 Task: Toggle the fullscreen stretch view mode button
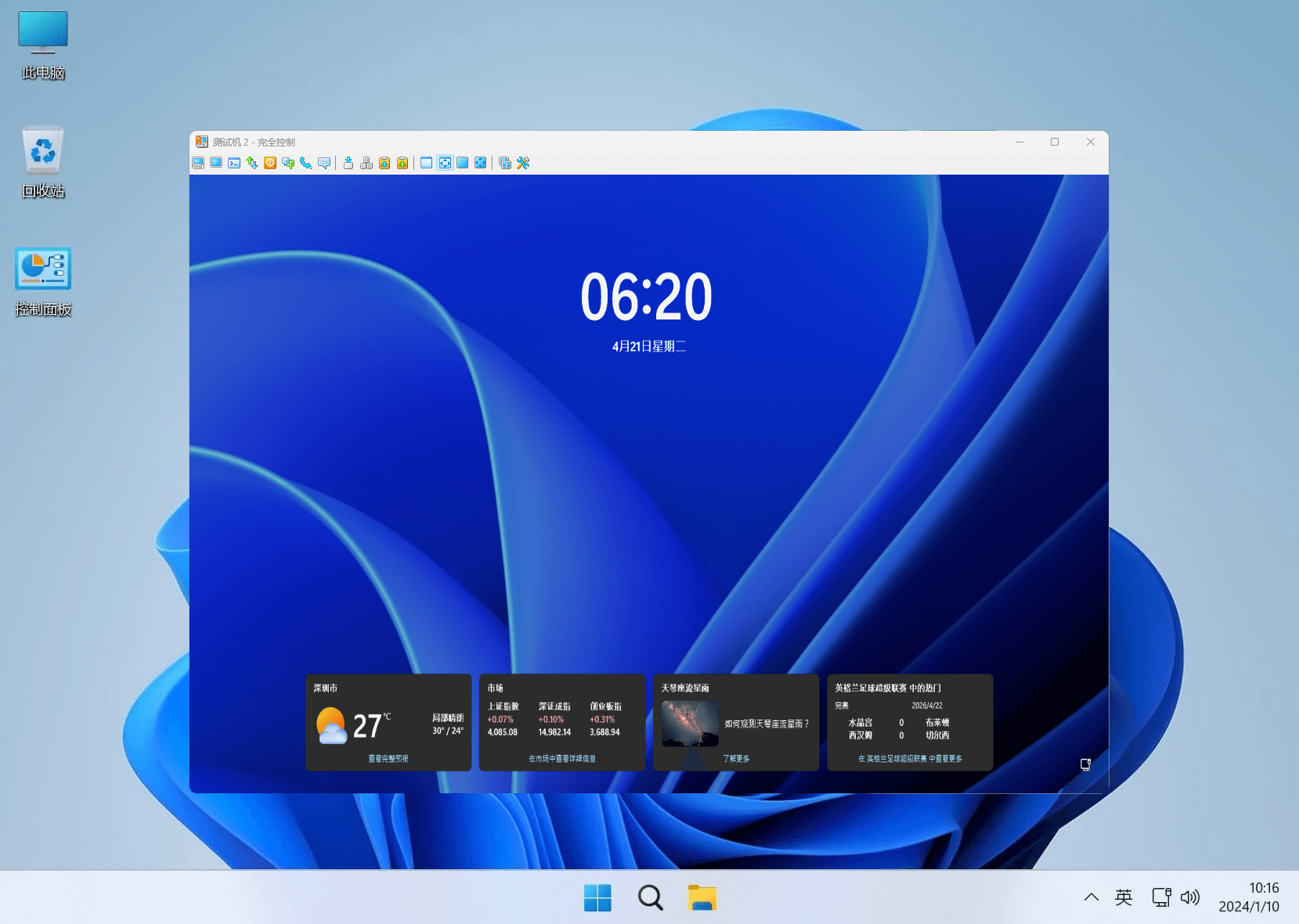(x=463, y=163)
